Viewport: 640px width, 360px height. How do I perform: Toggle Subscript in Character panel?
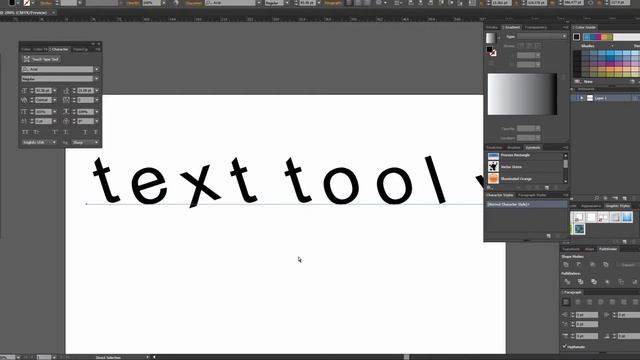66,132
